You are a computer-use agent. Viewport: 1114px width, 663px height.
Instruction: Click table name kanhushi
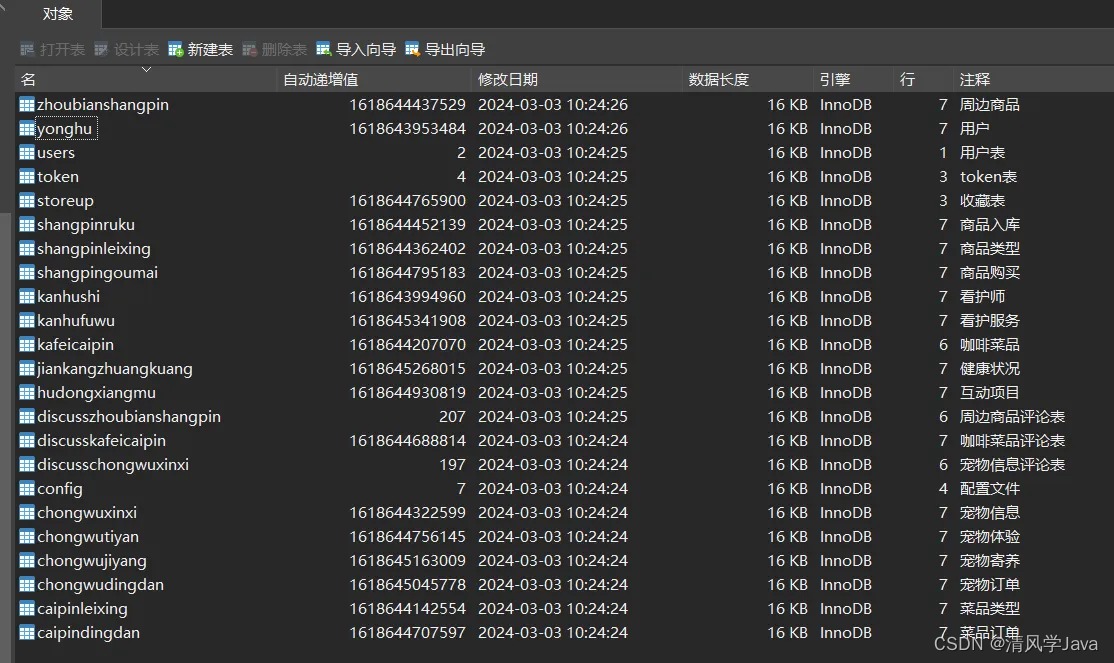tap(69, 296)
